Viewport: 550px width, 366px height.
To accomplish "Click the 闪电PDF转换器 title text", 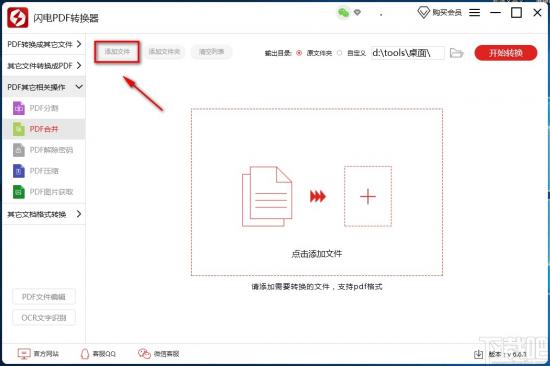I will pos(66,18).
